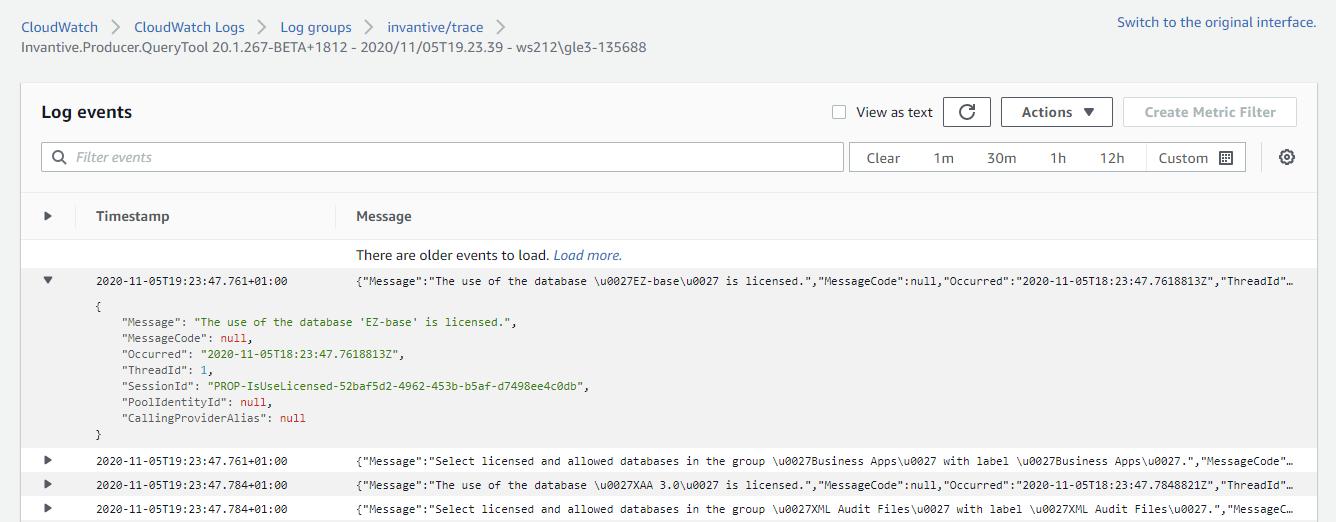
Task: Click the magnifier icon in filter box
Action: 59,157
